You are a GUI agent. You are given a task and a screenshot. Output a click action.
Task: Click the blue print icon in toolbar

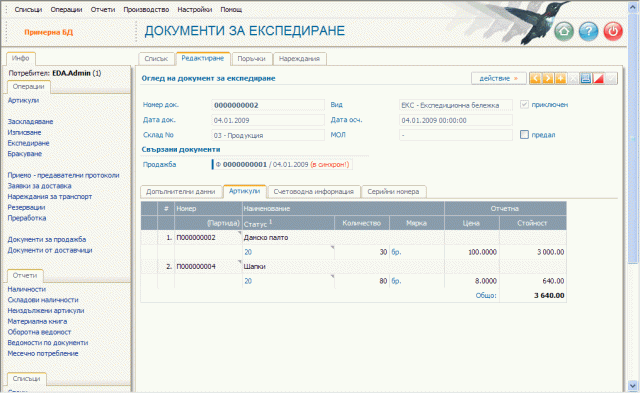point(586,78)
